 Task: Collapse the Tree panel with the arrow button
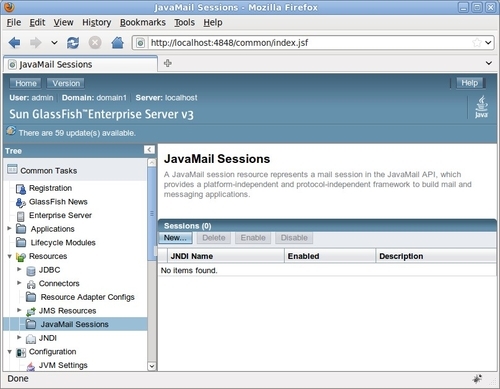click(x=149, y=150)
